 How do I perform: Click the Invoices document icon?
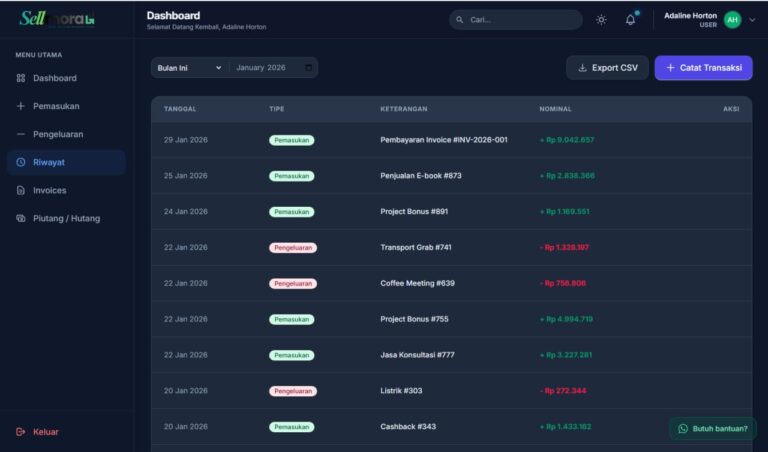(x=21, y=190)
